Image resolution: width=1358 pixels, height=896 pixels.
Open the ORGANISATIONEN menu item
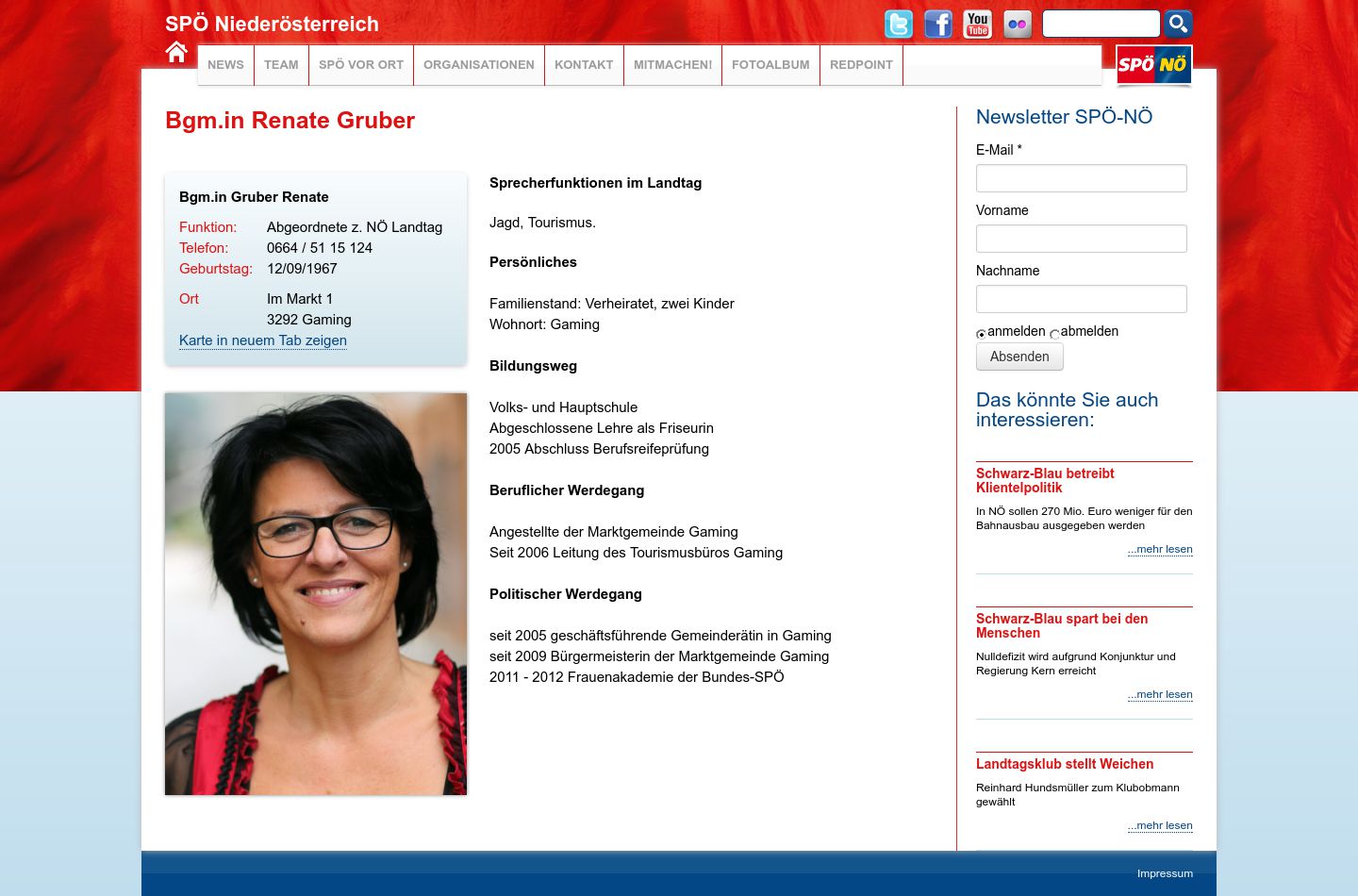click(479, 65)
